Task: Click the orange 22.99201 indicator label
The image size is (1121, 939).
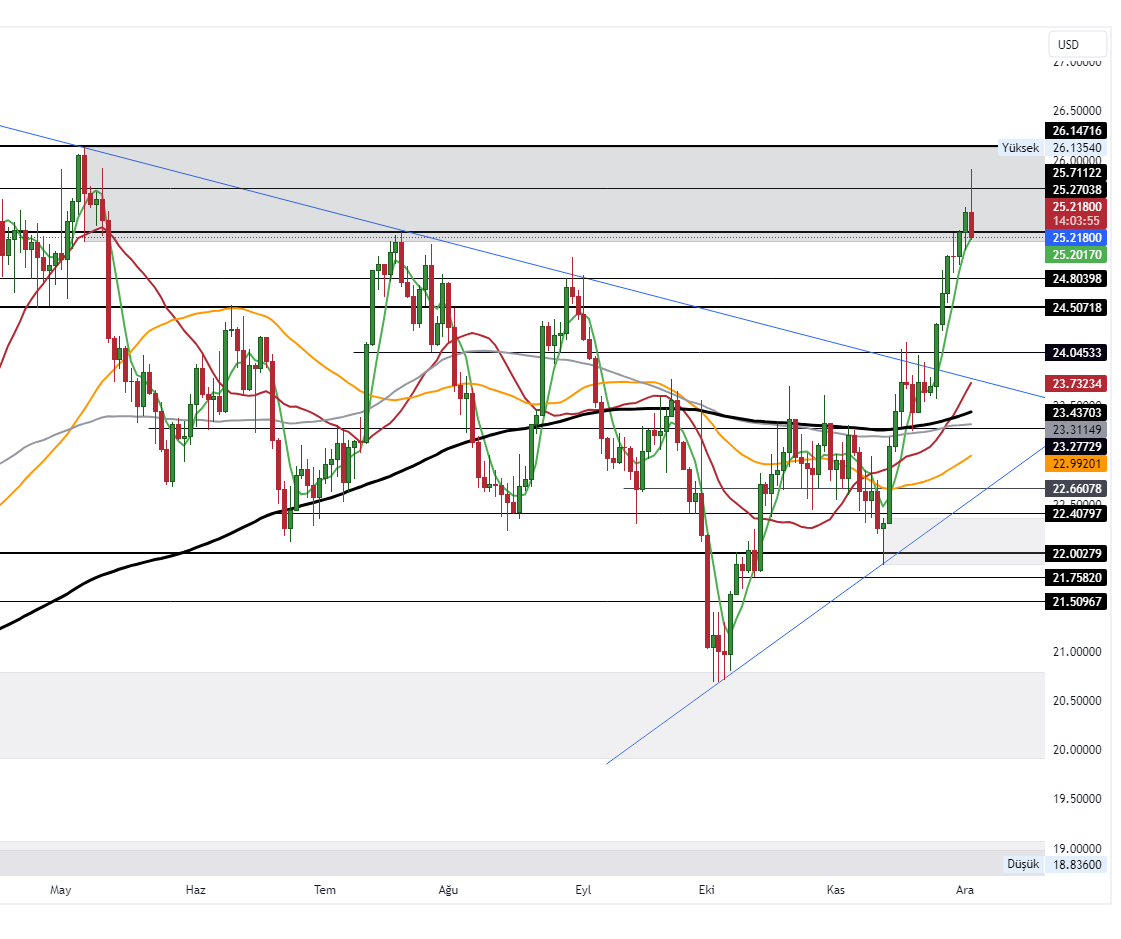Action: 1076,464
